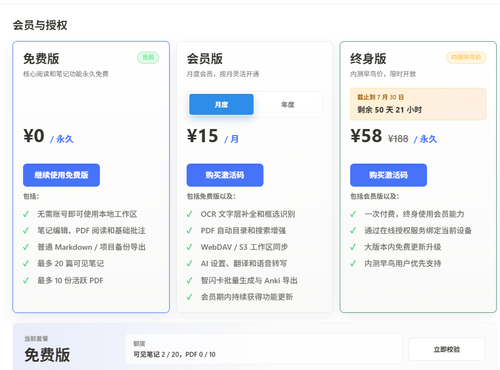Image resolution: width=500 pixels, height=370 pixels.
Task: Click checkmark beside 一次付费 feature
Action: [x=353, y=214]
